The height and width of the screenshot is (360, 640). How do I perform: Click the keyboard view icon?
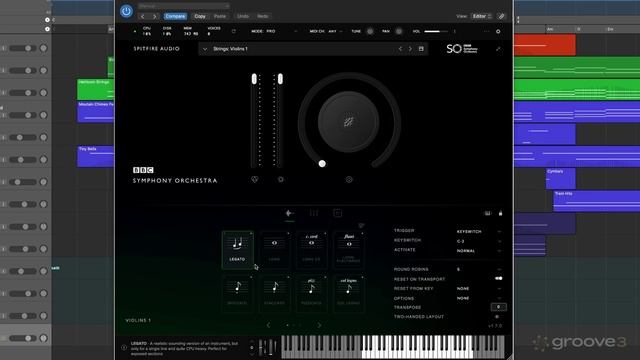coord(487,213)
